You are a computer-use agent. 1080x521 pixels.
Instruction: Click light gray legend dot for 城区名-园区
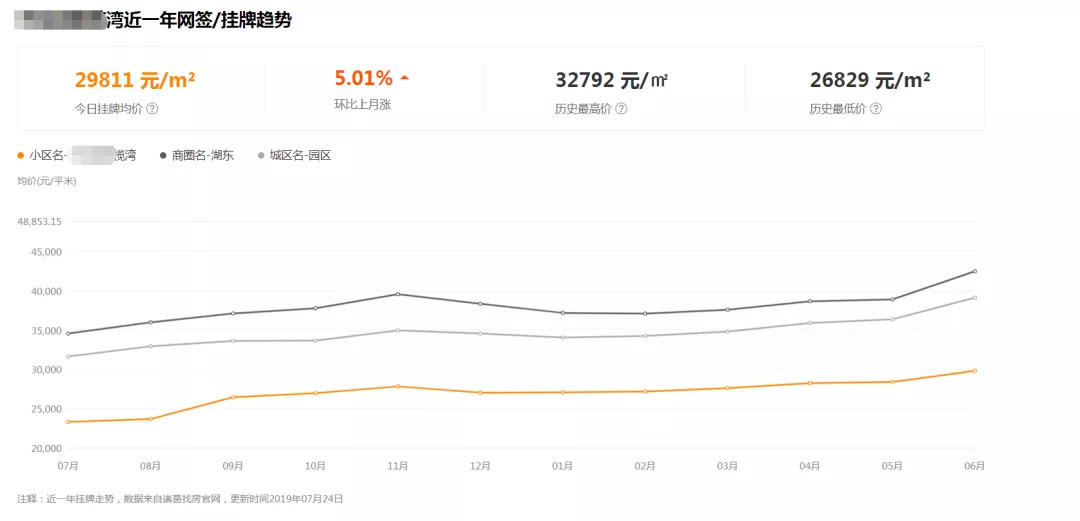(x=262, y=155)
